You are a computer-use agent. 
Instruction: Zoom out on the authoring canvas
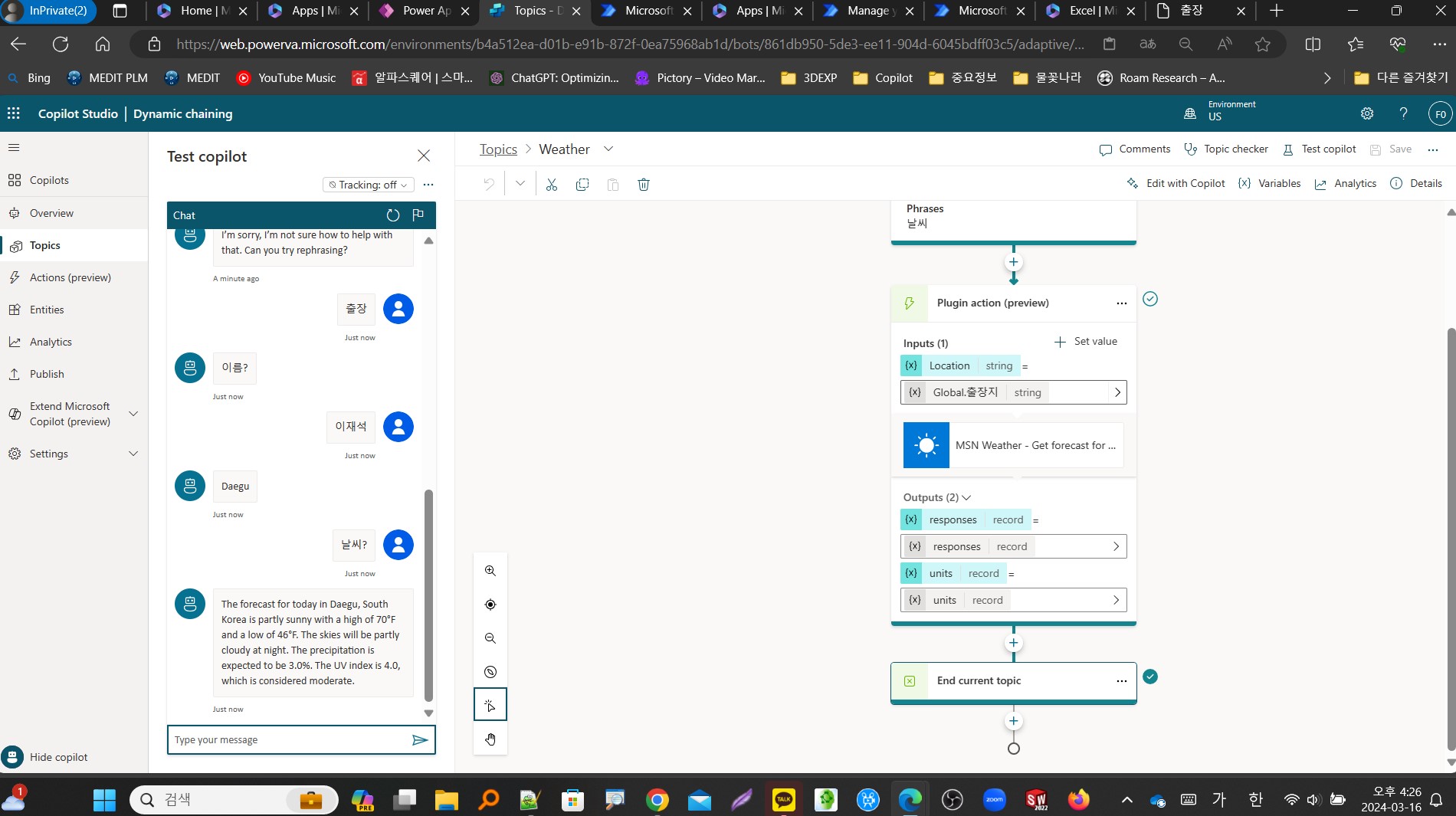click(490, 638)
